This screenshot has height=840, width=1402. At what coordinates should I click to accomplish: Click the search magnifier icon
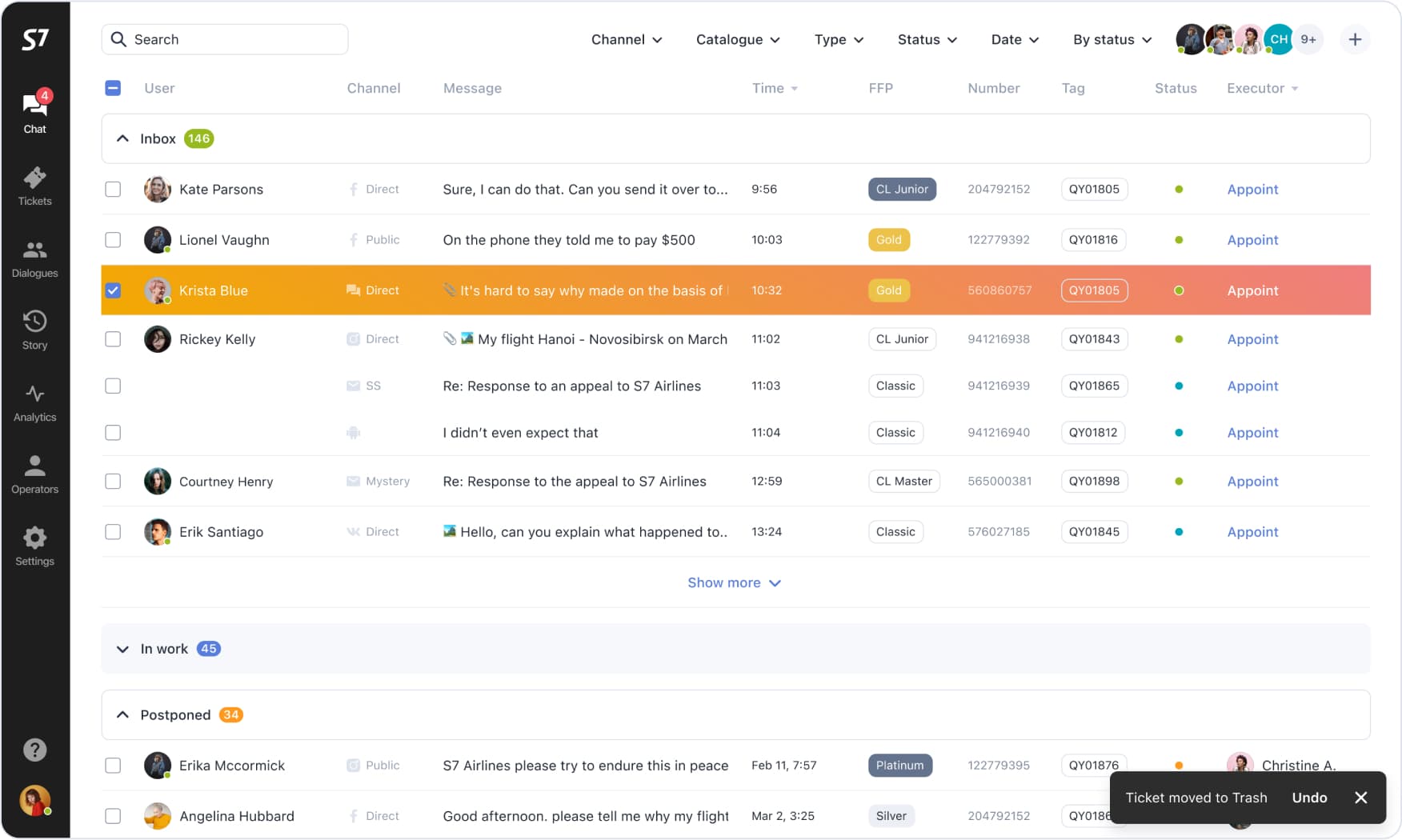[x=118, y=39]
